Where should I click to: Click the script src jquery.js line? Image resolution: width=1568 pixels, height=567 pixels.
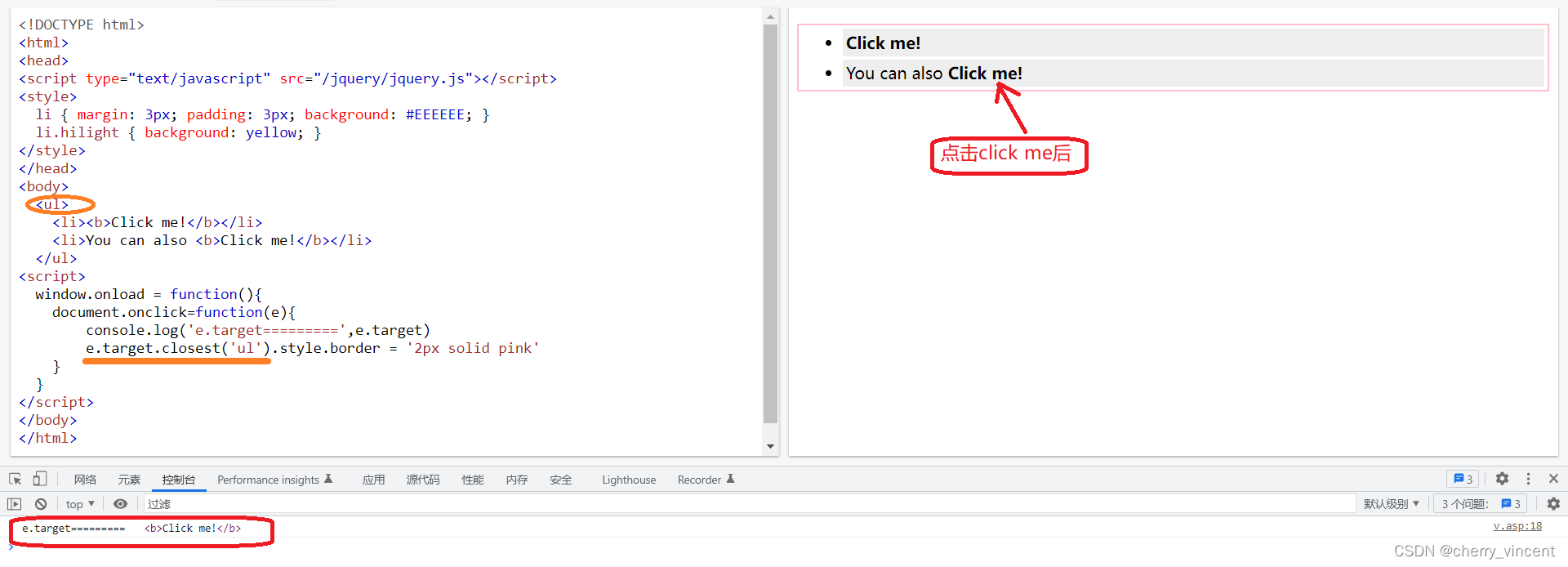[287, 78]
